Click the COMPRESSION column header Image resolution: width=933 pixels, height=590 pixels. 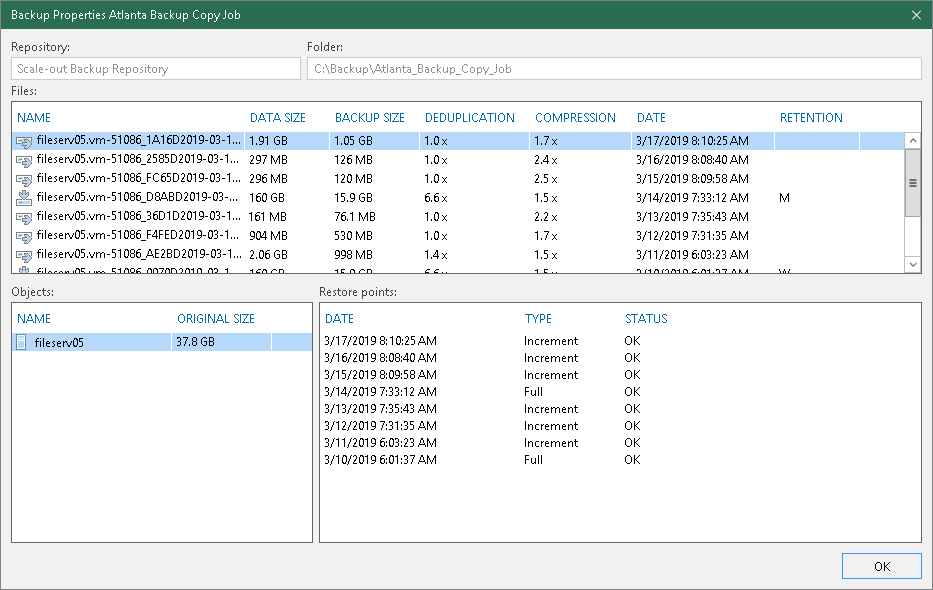pos(575,118)
